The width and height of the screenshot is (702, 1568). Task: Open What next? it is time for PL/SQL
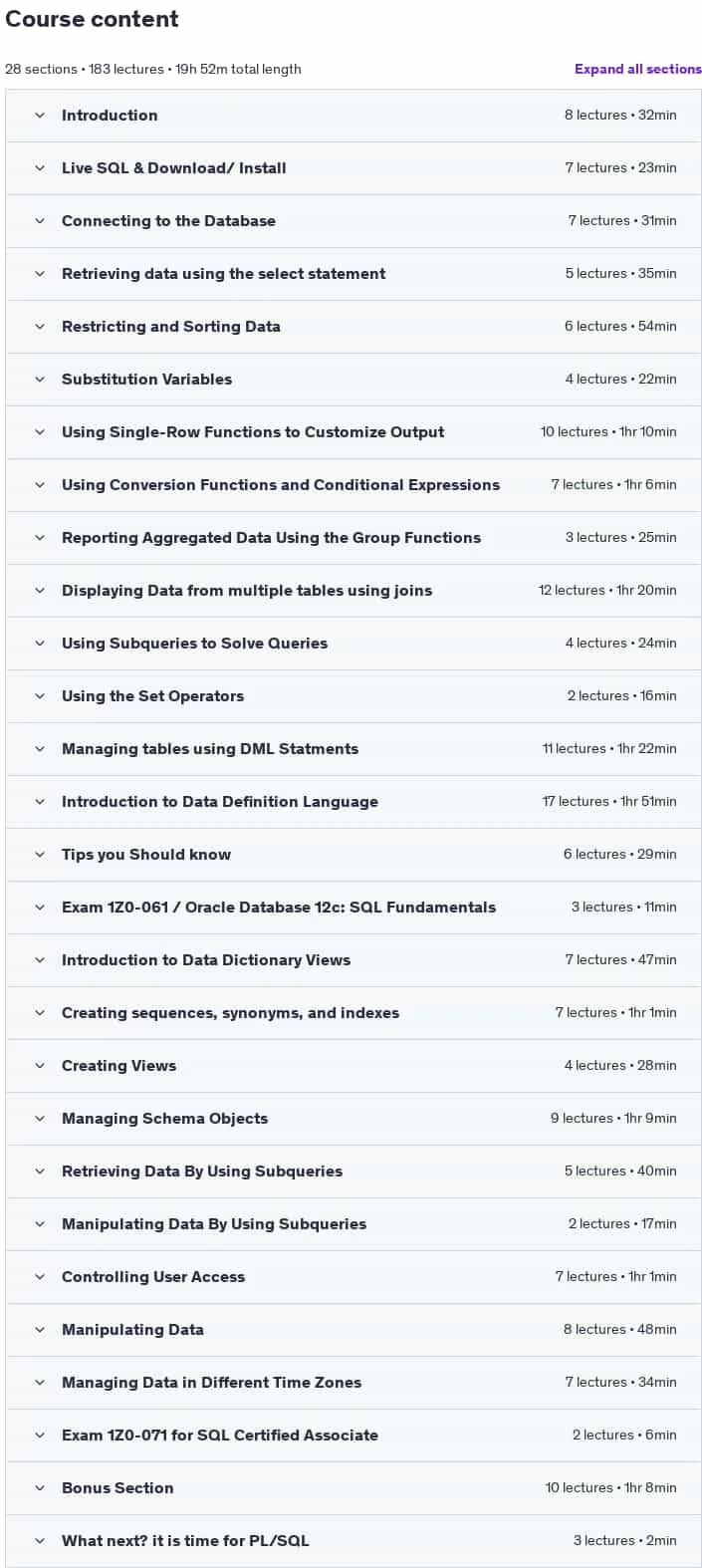point(353,1541)
